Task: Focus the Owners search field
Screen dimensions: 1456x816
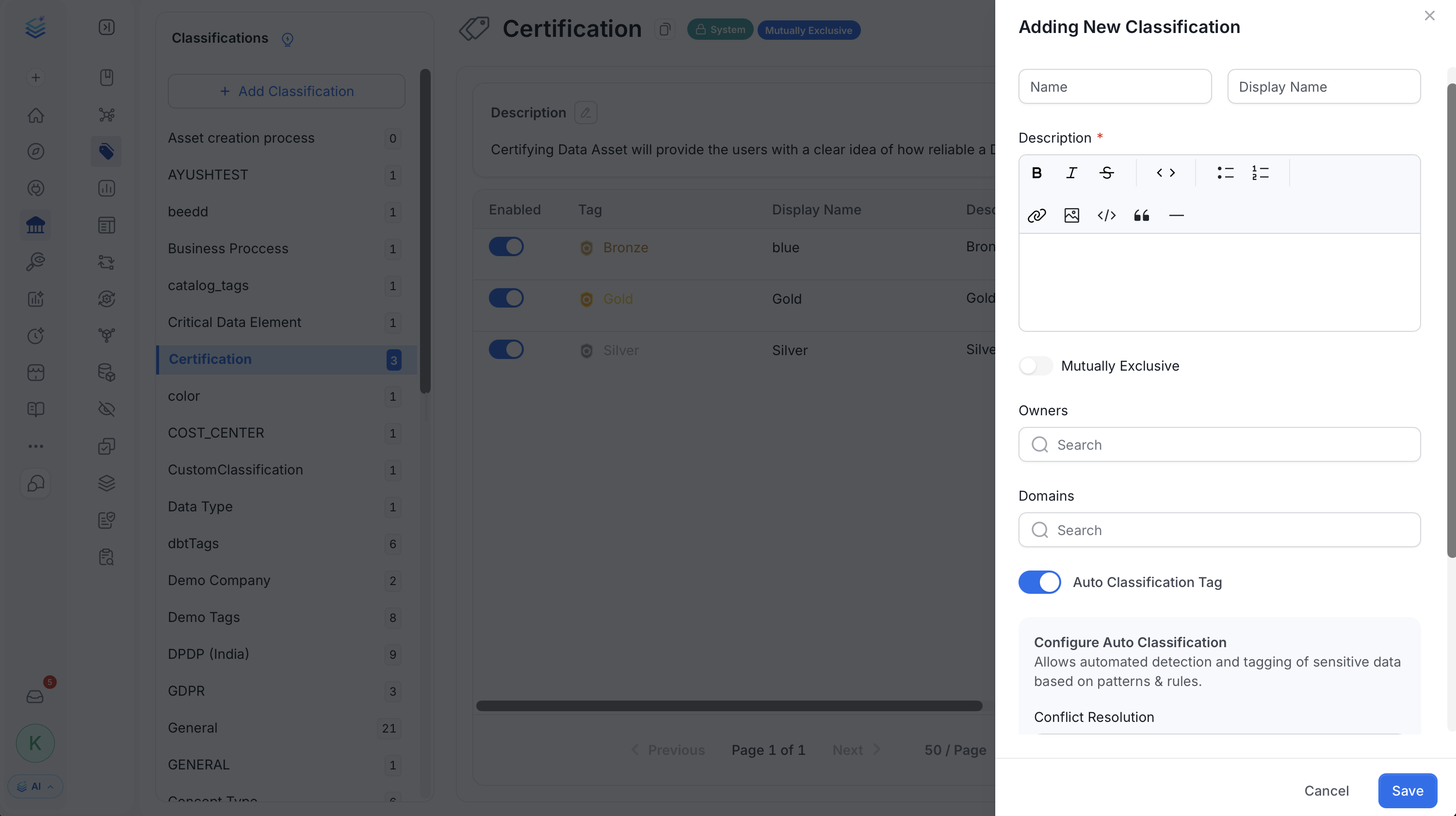Action: tap(1219, 444)
